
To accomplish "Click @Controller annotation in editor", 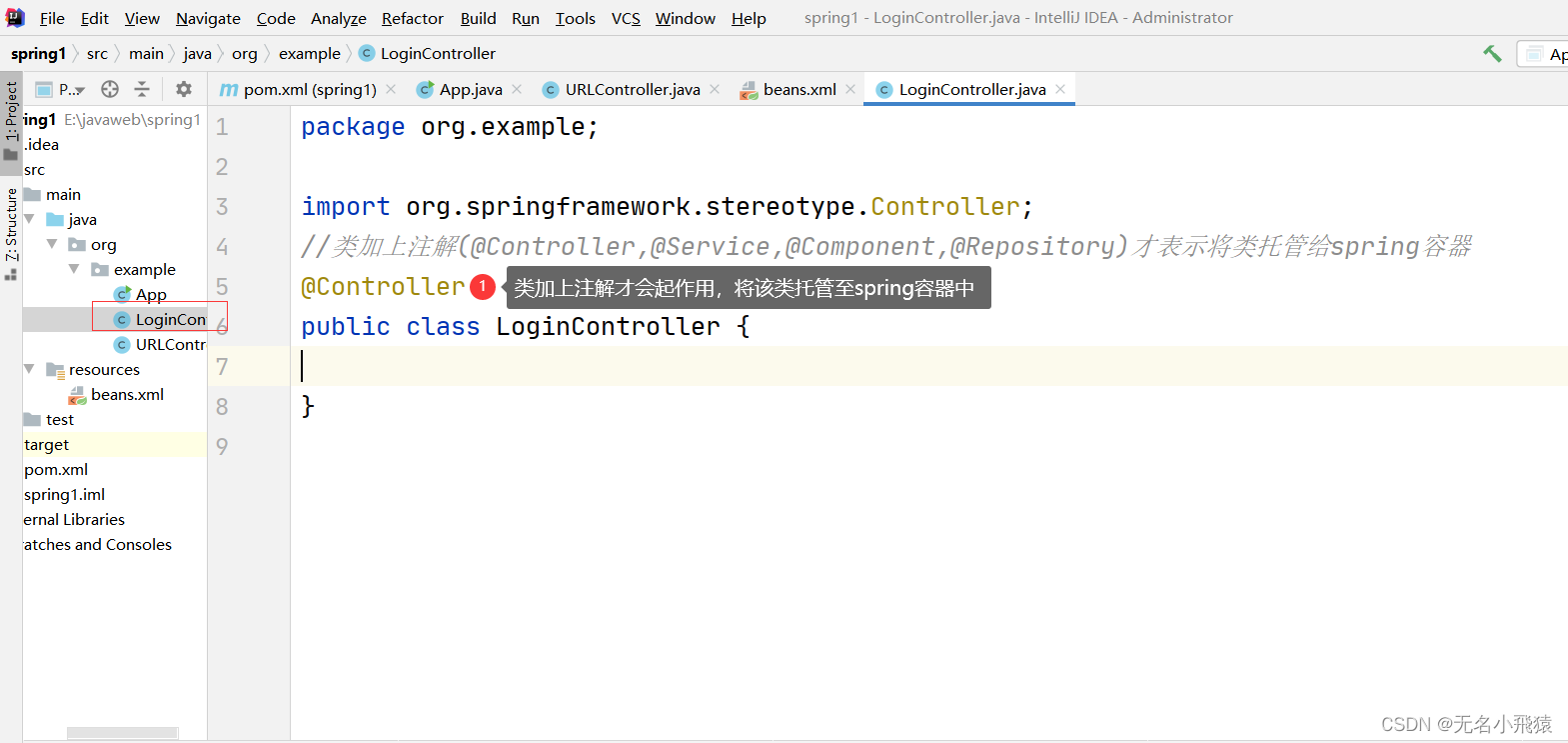I will pyautogui.click(x=383, y=287).
